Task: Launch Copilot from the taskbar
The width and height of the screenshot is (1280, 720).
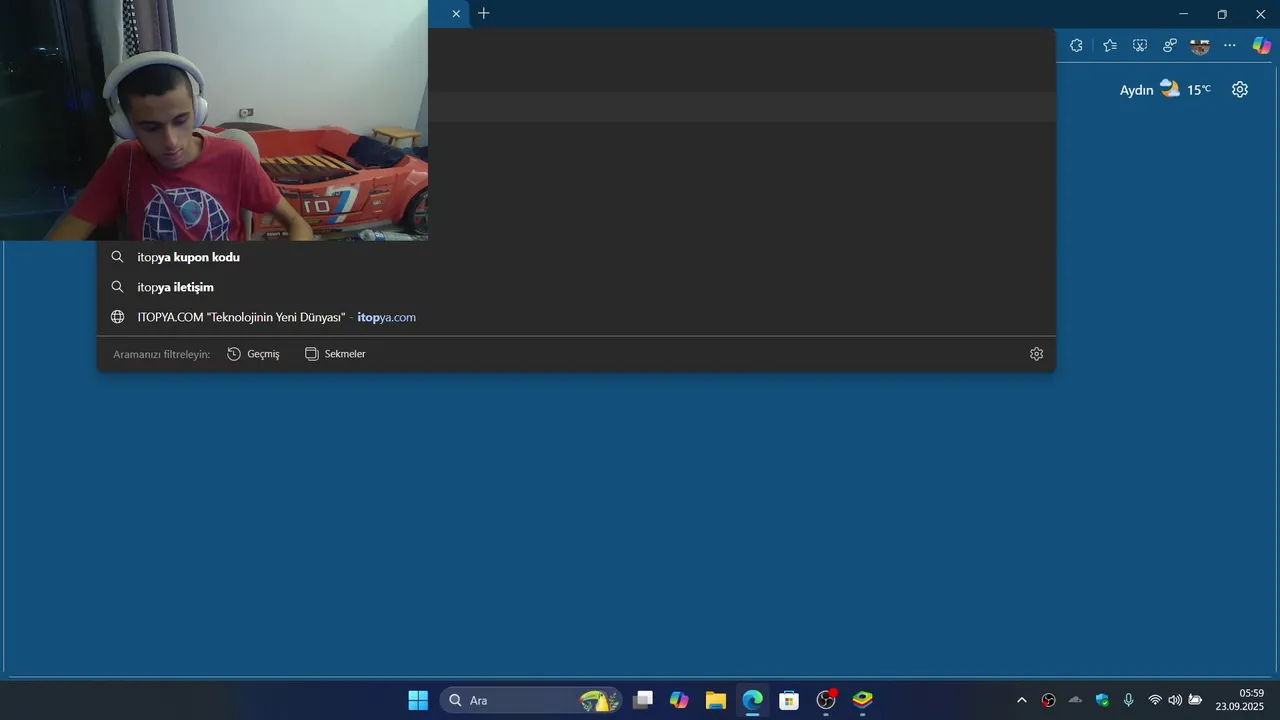Action: (679, 700)
